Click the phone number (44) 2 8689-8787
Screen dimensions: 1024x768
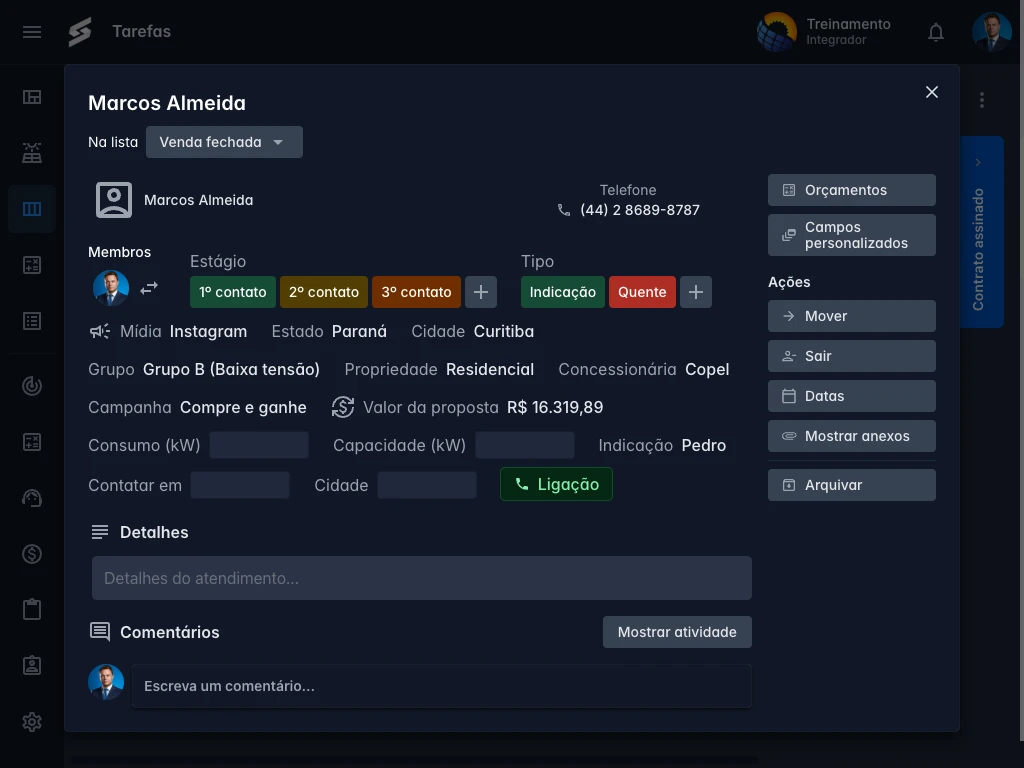point(640,210)
